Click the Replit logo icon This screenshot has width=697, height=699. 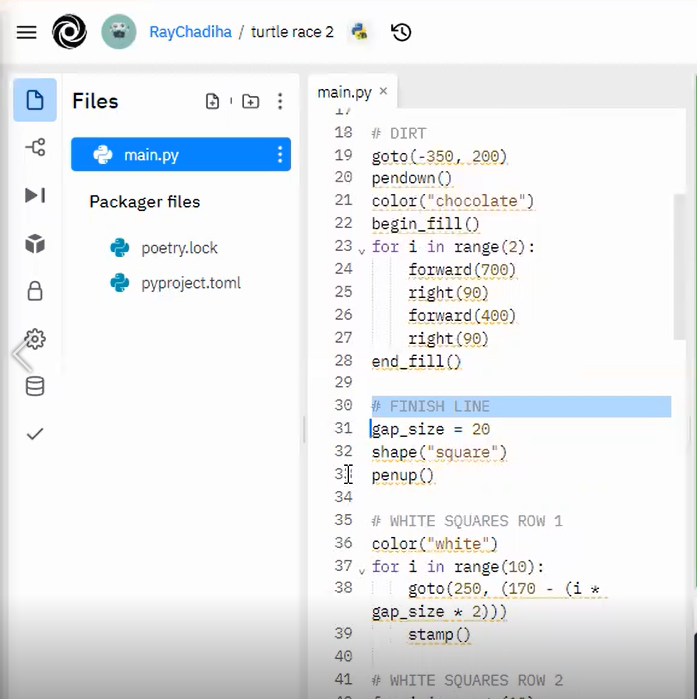click(x=70, y=32)
